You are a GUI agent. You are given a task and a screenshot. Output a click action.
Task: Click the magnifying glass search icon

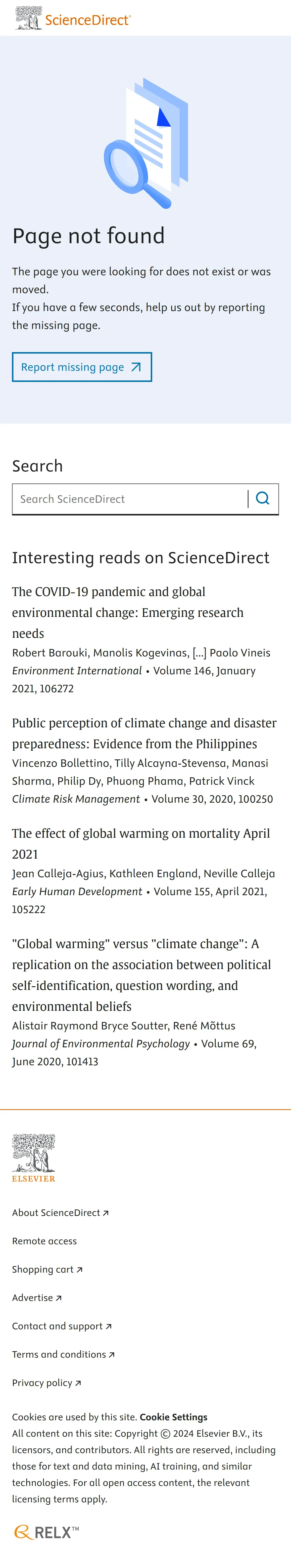[x=263, y=499]
